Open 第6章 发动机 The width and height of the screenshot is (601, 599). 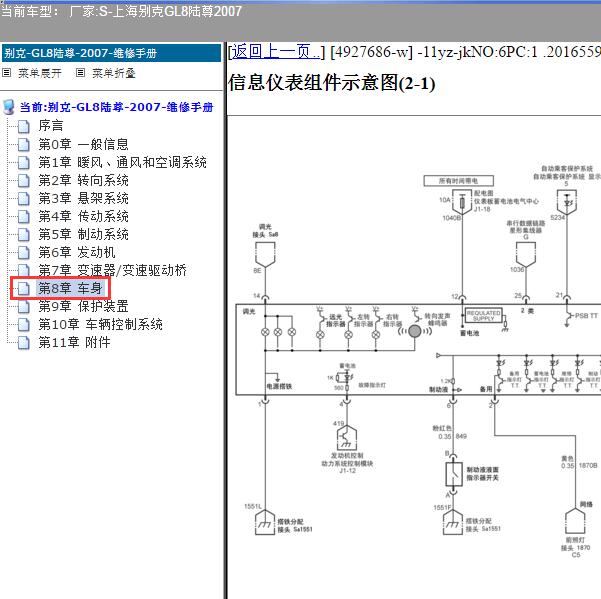pos(77,253)
